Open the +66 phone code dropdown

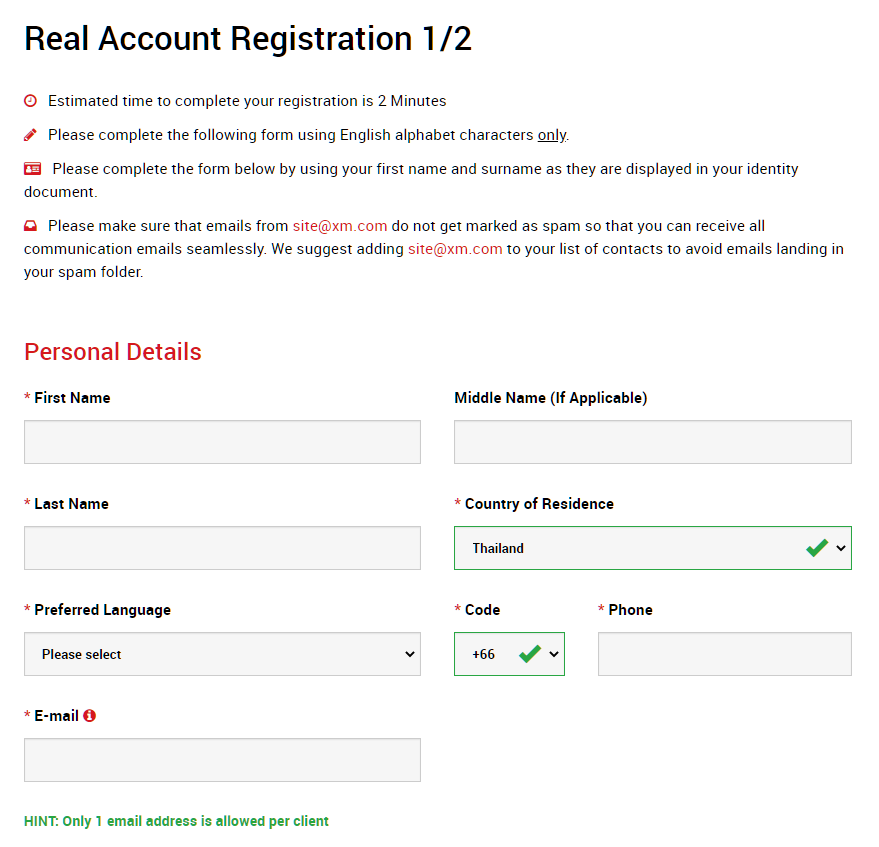point(509,654)
